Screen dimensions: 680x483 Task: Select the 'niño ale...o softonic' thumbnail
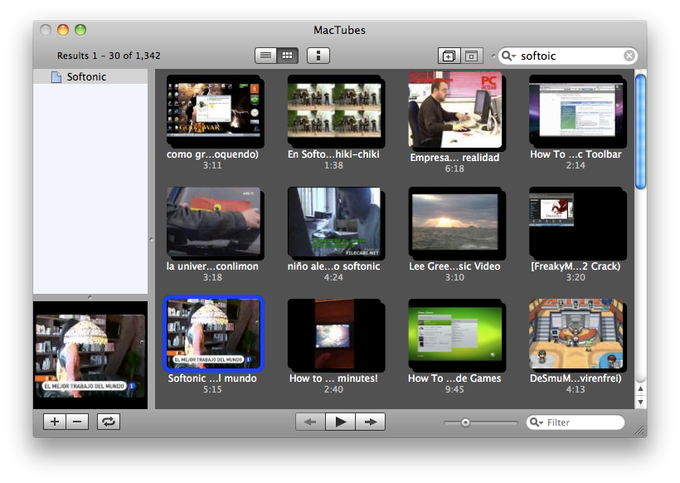tap(335, 223)
